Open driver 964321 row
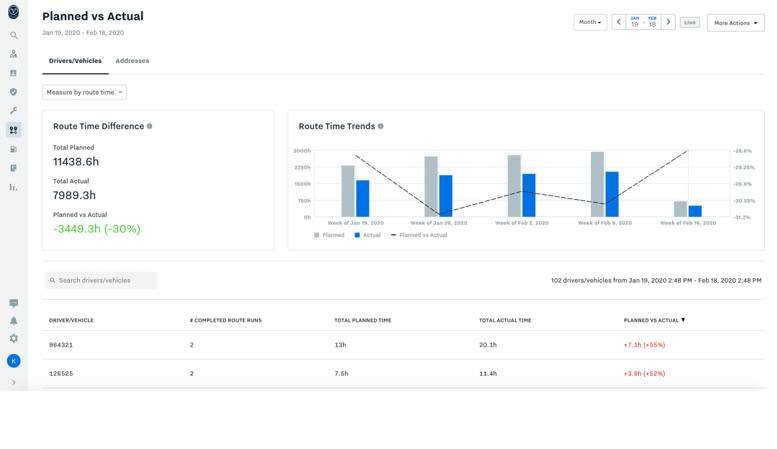This screenshot has width=777, height=449. [x=403, y=345]
